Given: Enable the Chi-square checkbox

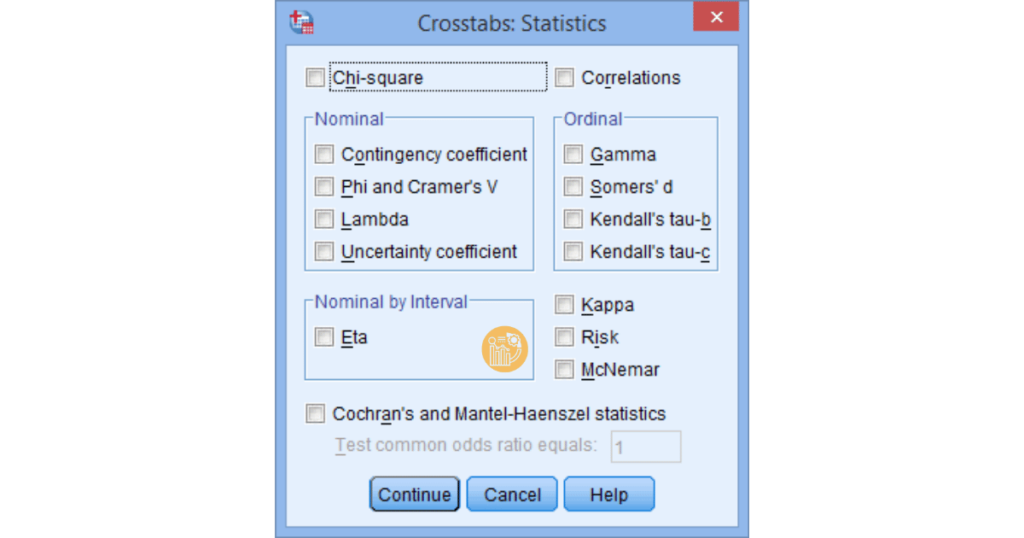Looking at the screenshot, I should tap(315, 78).
